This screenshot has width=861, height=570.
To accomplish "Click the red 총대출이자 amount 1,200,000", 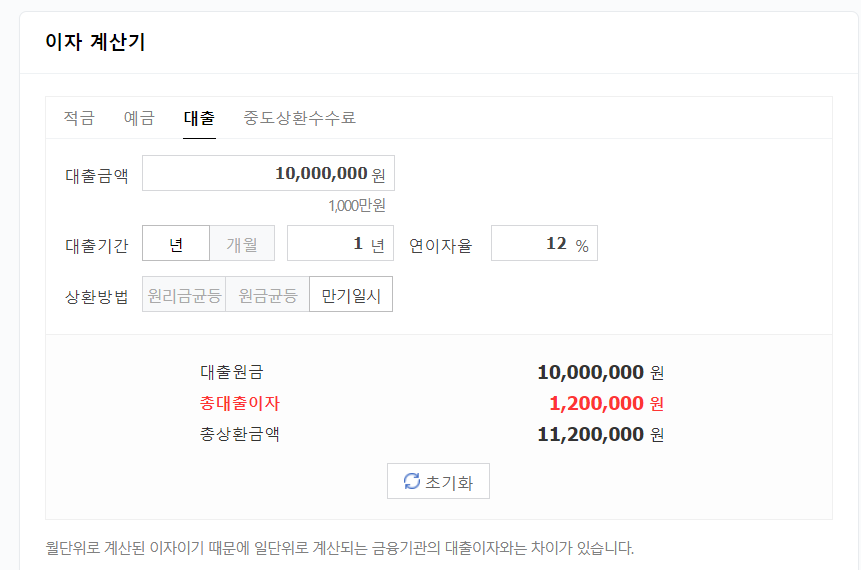I will [x=596, y=404].
